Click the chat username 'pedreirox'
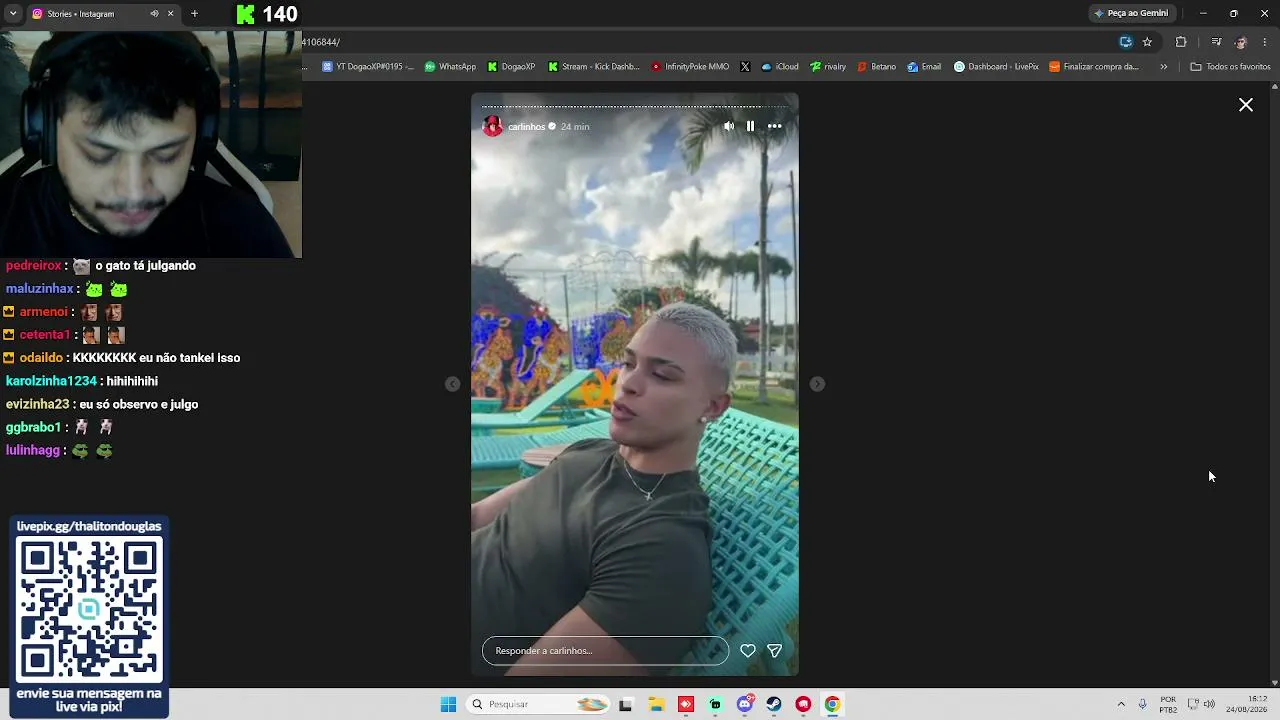1280x720 pixels. [x=34, y=266]
